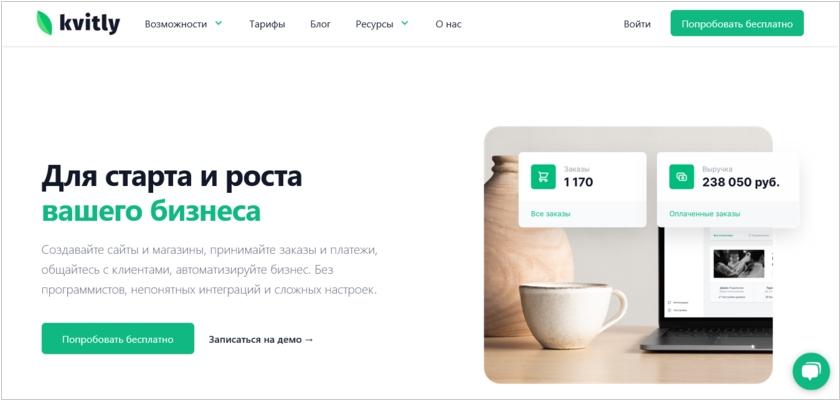Open the Тарифы page
This screenshot has height=400, width=840.
(267, 24)
